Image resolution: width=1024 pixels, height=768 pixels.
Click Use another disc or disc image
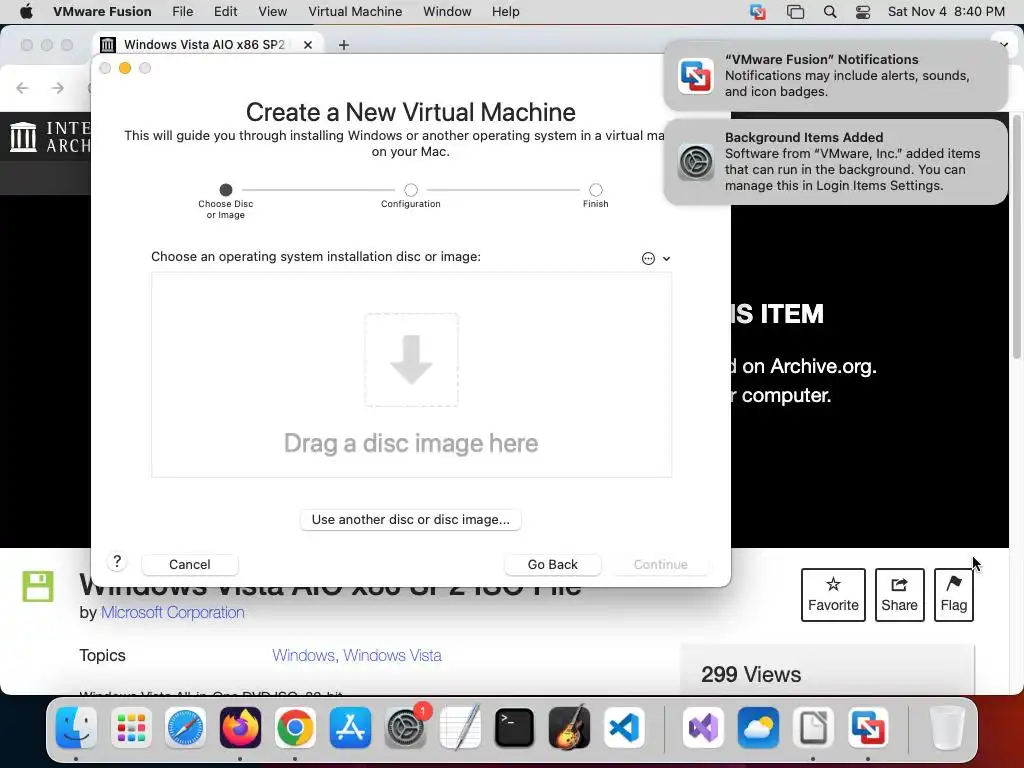(x=411, y=520)
